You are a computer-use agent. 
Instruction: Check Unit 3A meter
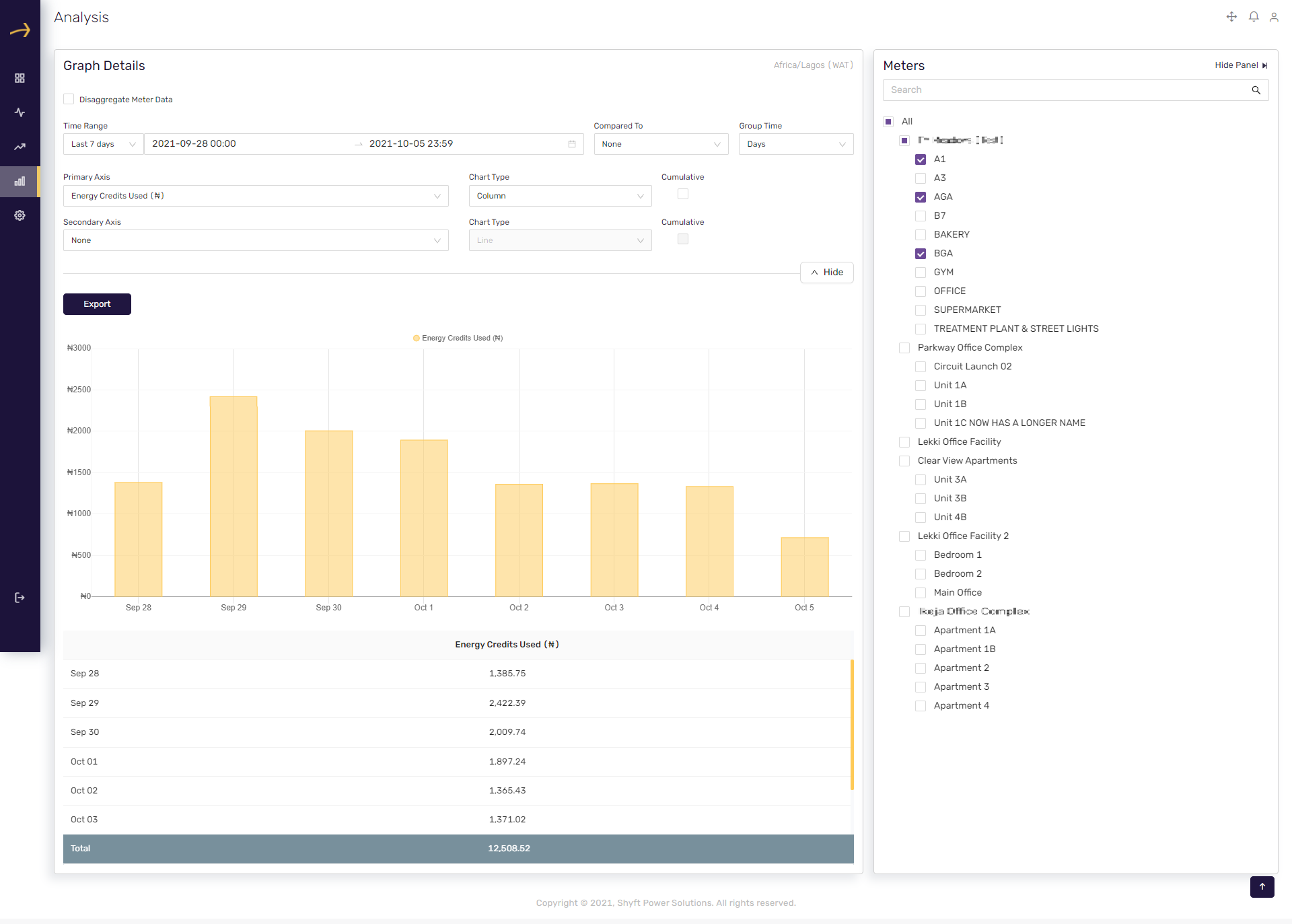tap(921, 480)
